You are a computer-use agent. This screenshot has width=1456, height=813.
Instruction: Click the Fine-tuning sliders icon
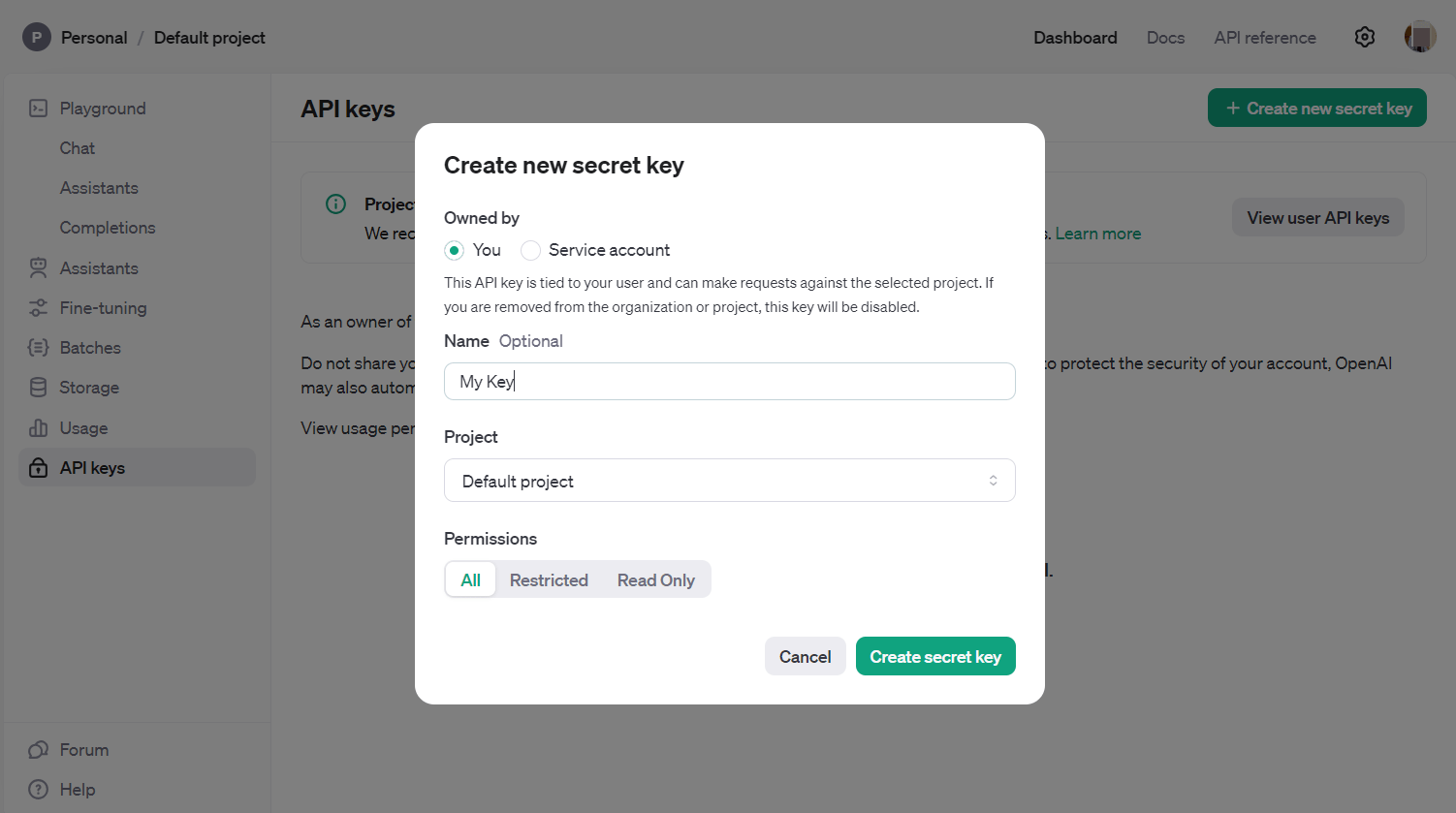click(39, 308)
